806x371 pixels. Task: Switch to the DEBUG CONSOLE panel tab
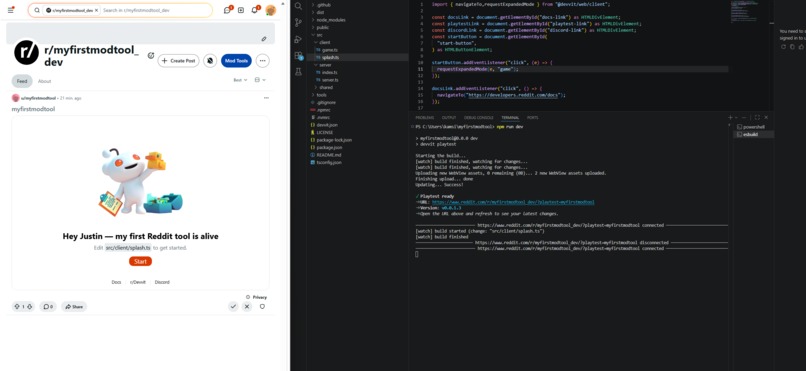pyautogui.click(x=479, y=118)
